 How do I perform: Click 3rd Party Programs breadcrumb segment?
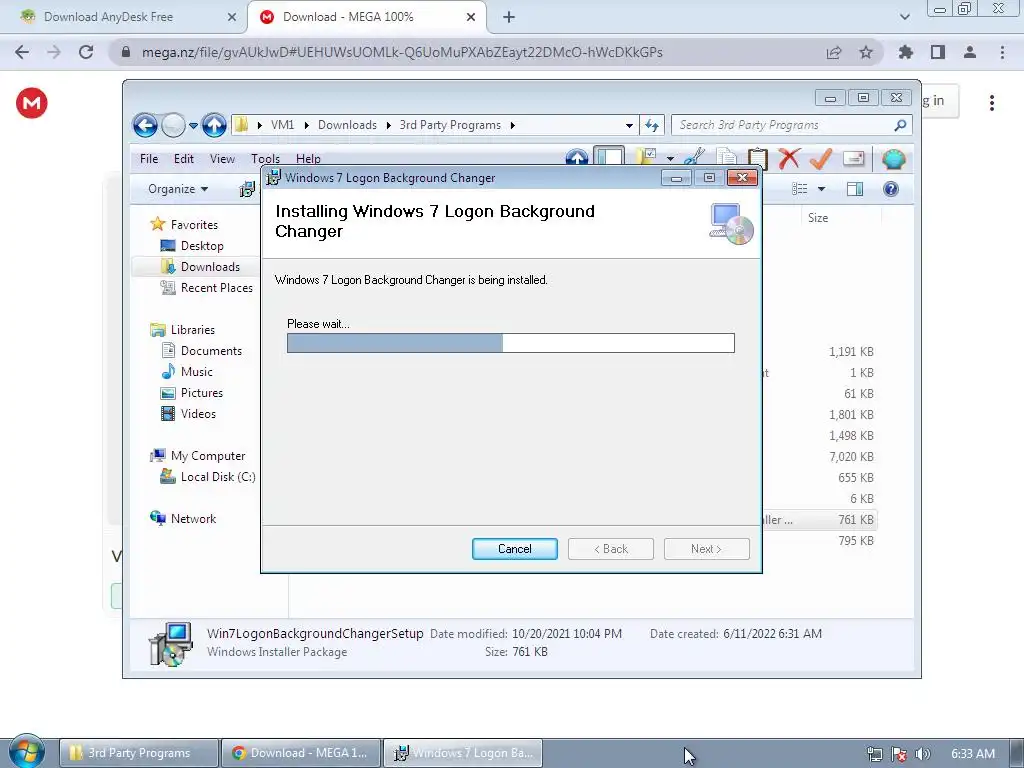click(450, 125)
